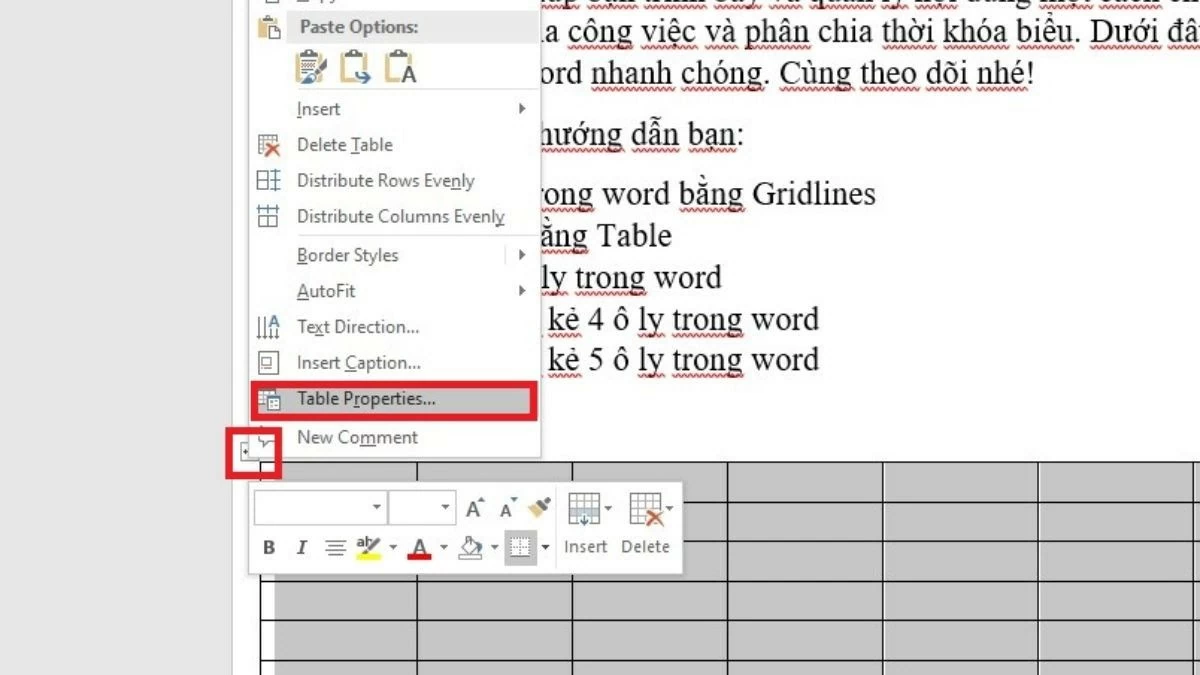
Task: Toggle bold formatting
Action: [268, 547]
